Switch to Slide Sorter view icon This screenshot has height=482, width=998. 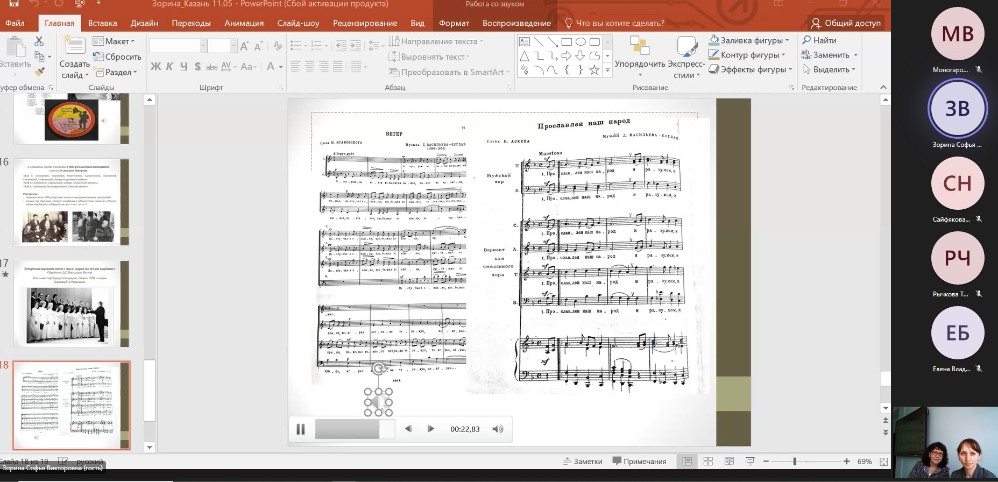709,462
